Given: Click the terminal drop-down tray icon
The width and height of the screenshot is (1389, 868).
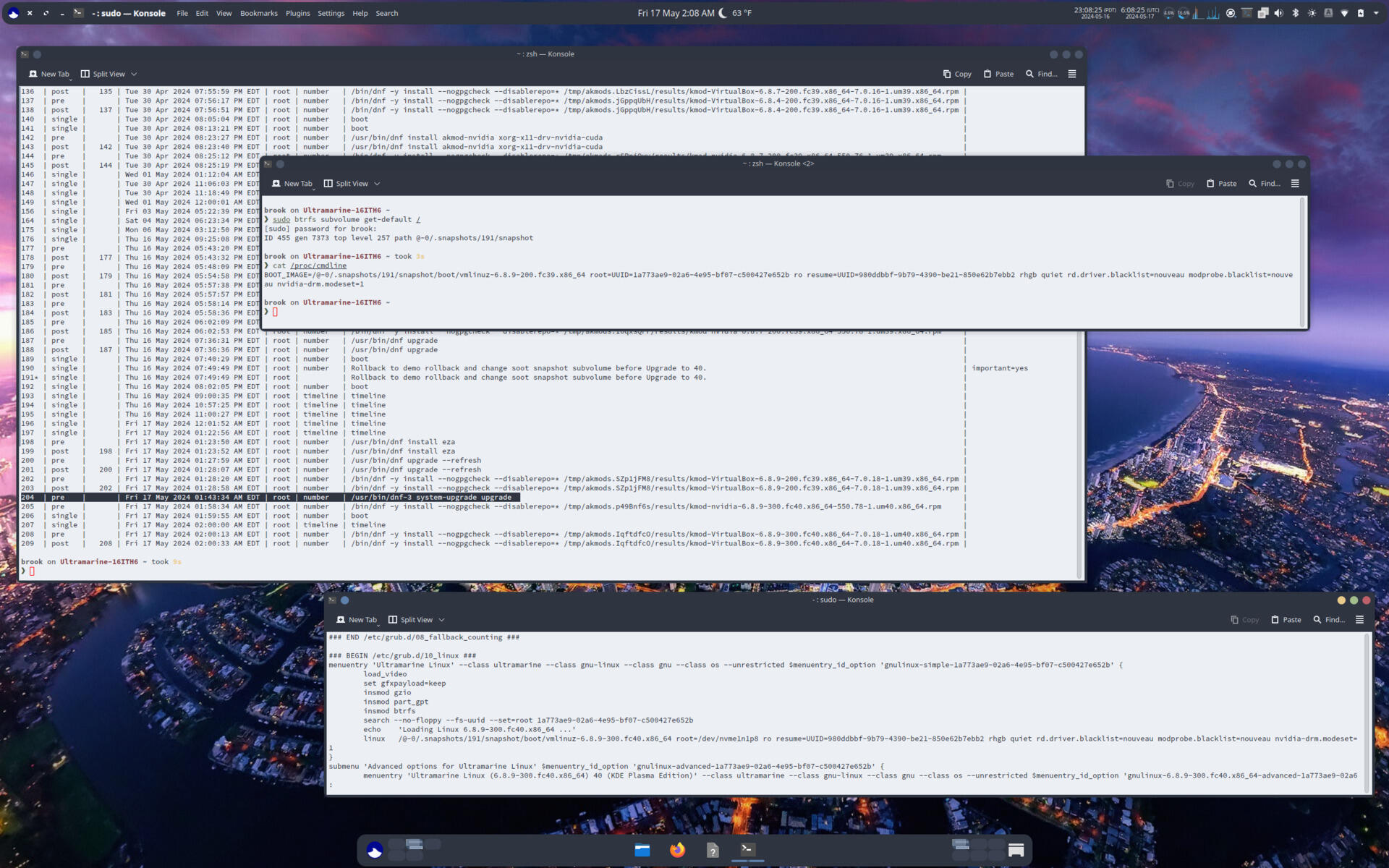Looking at the screenshot, I should (1246, 13).
